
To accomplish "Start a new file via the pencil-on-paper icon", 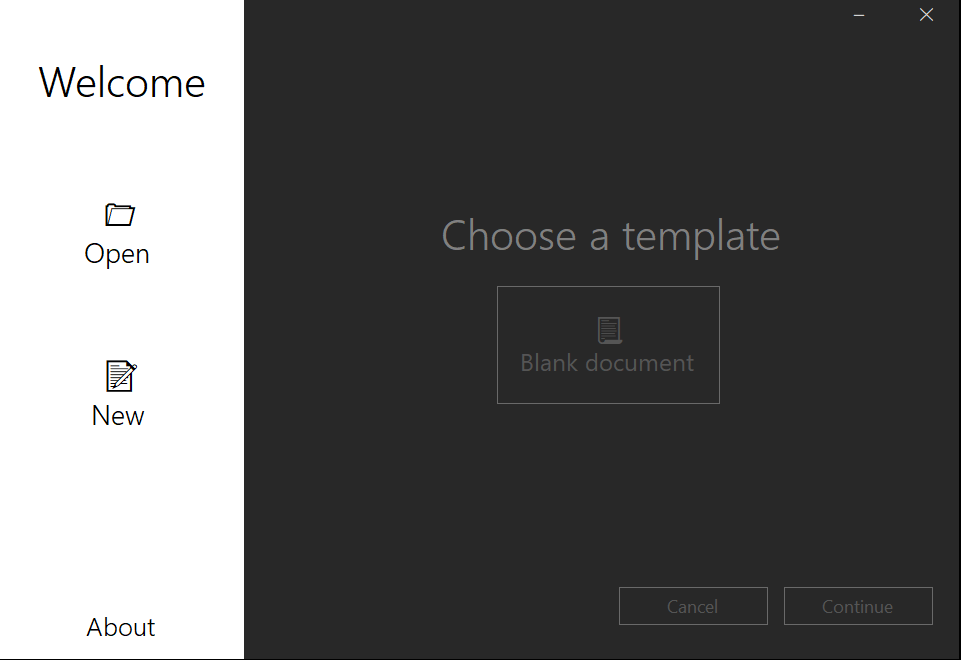I will (x=118, y=376).
